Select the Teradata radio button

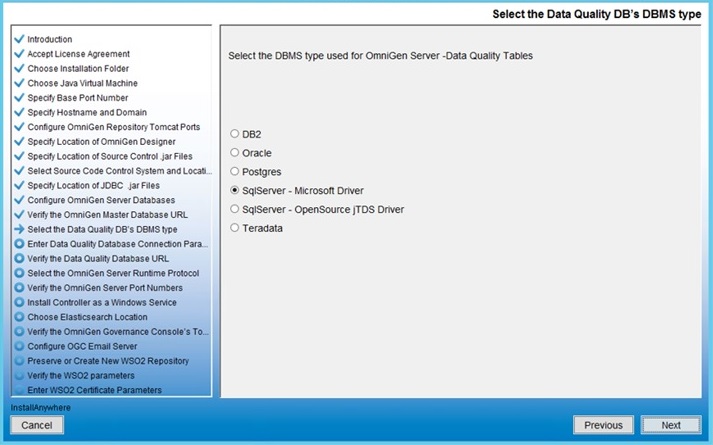(x=234, y=228)
